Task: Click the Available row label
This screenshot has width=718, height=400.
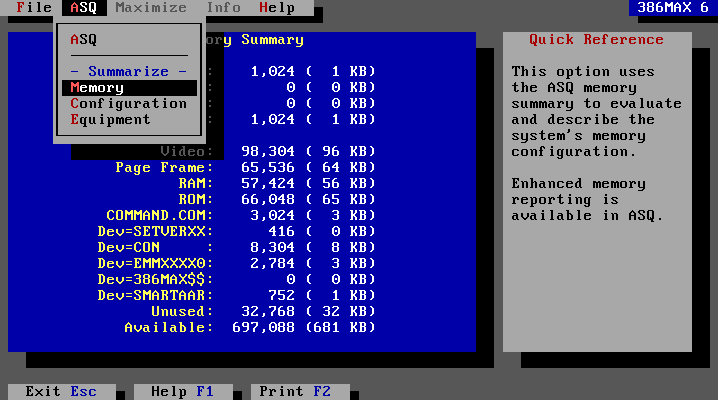Action: 169,328
